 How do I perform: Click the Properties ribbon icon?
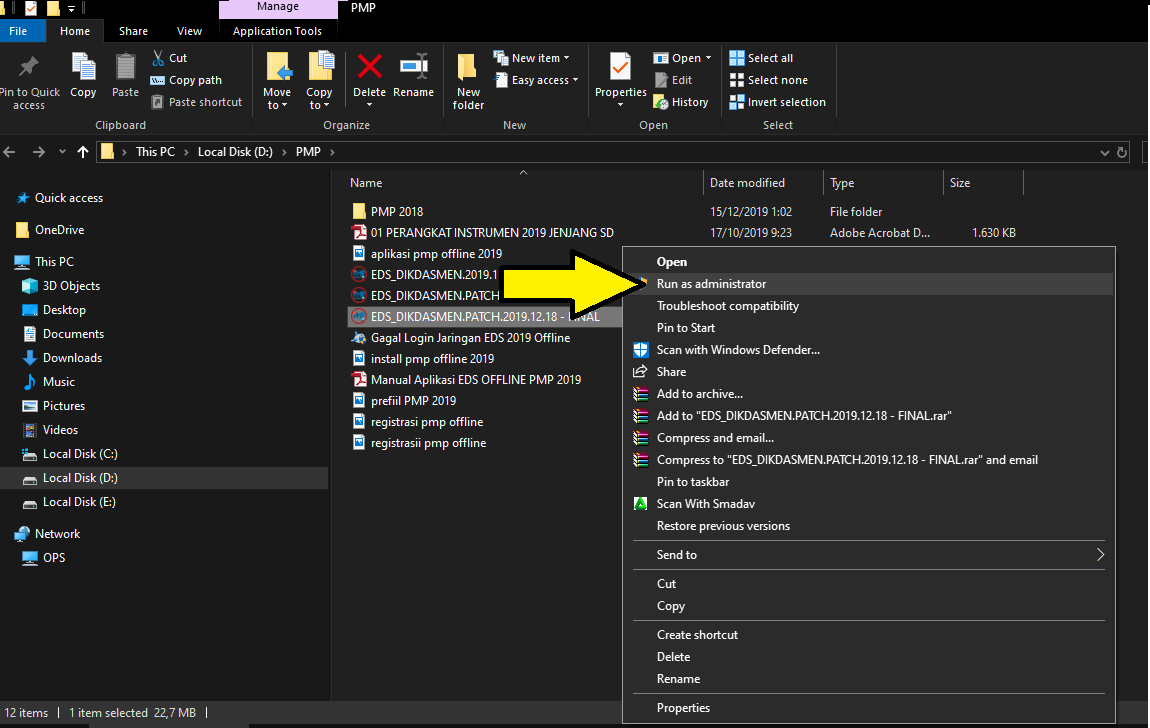pos(620,67)
